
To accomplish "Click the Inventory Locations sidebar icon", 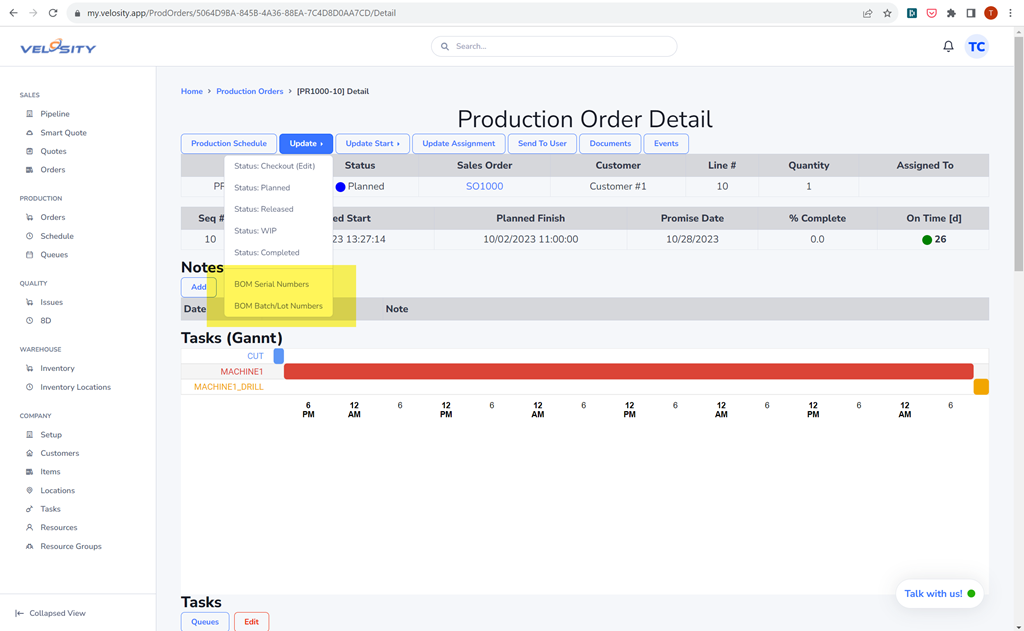I will tap(30, 387).
